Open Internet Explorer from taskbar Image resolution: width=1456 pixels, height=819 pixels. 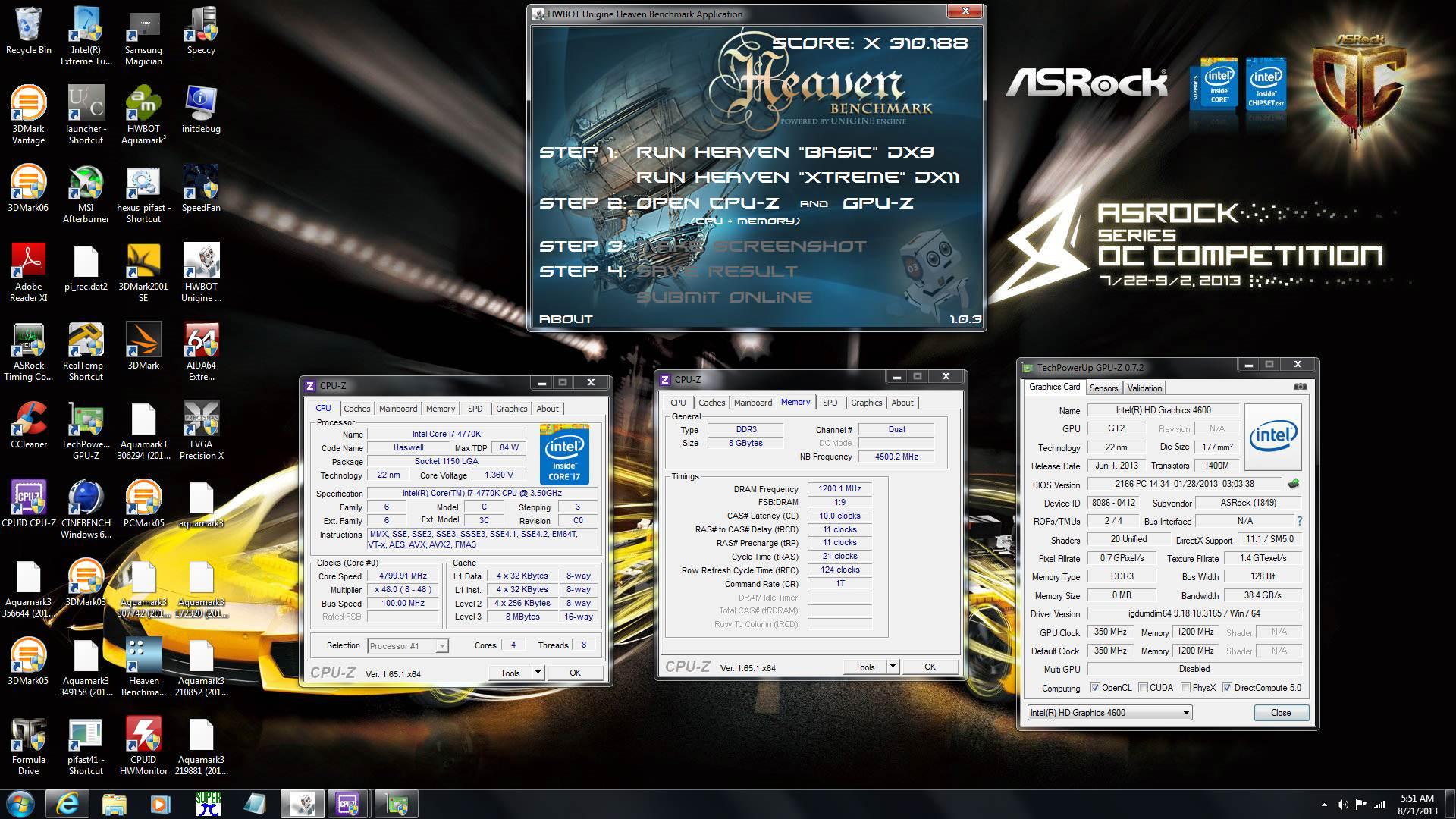point(67,804)
